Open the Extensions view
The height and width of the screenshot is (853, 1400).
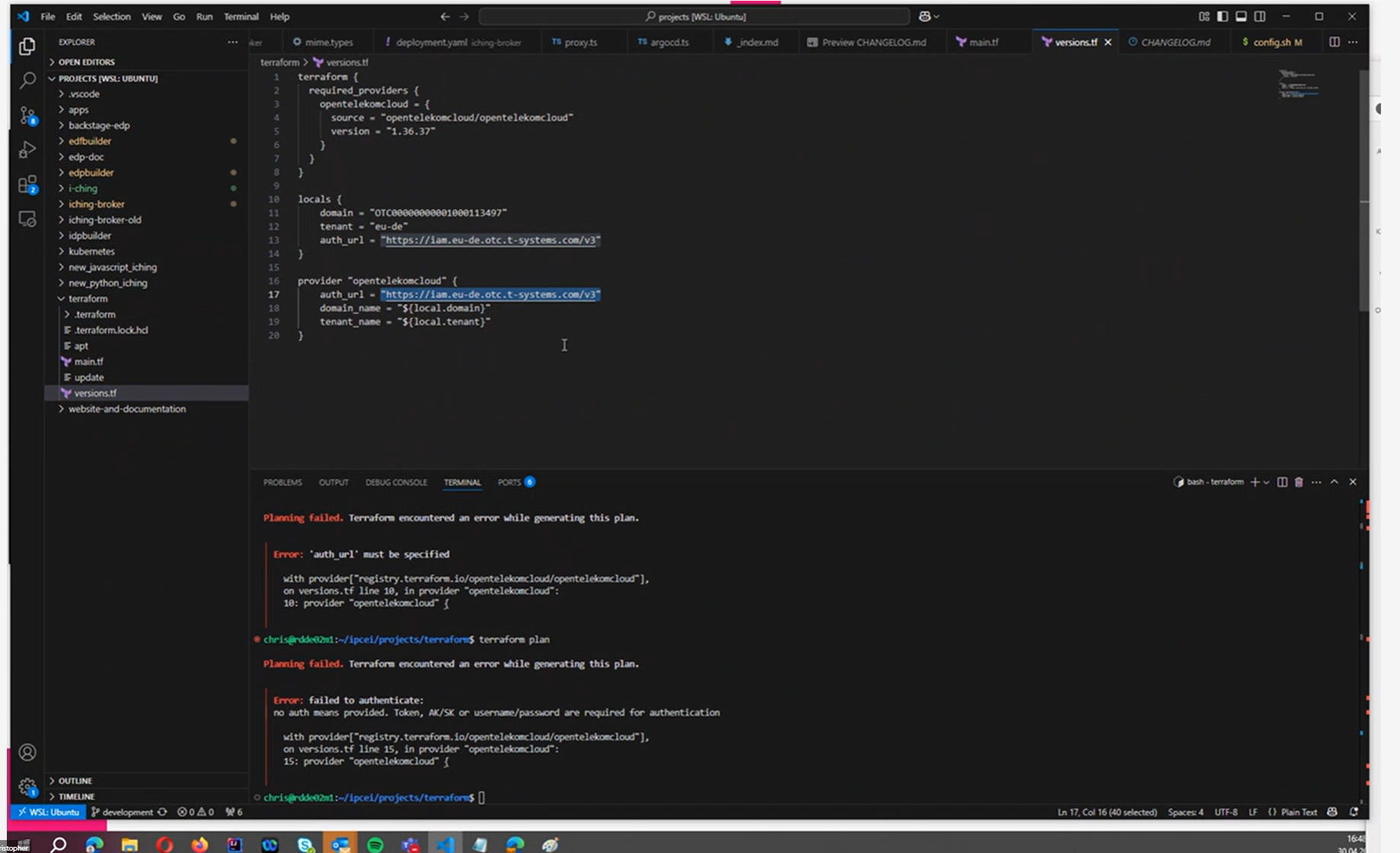pyautogui.click(x=27, y=184)
